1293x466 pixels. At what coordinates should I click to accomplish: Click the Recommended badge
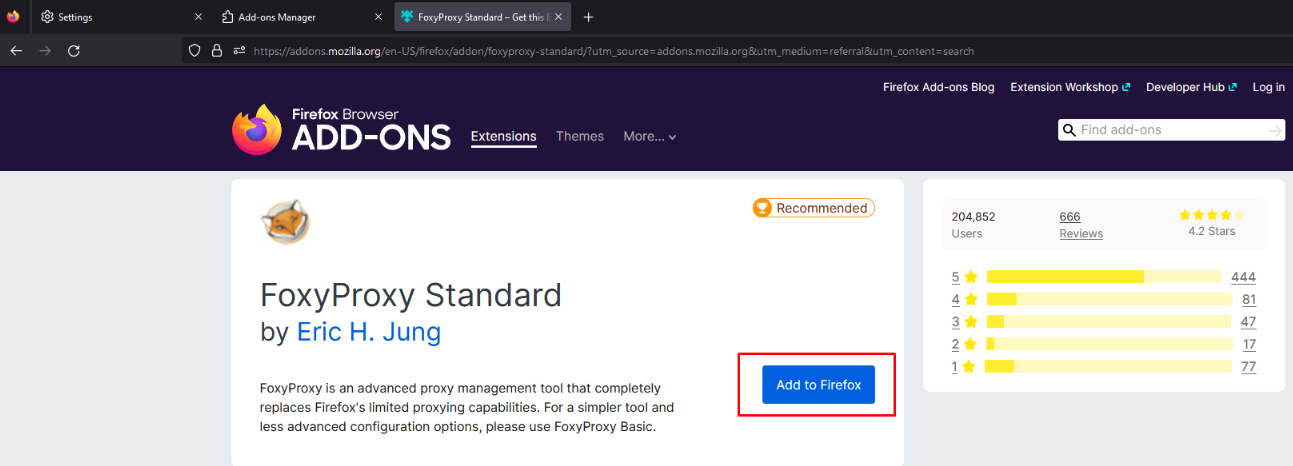point(813,208)
